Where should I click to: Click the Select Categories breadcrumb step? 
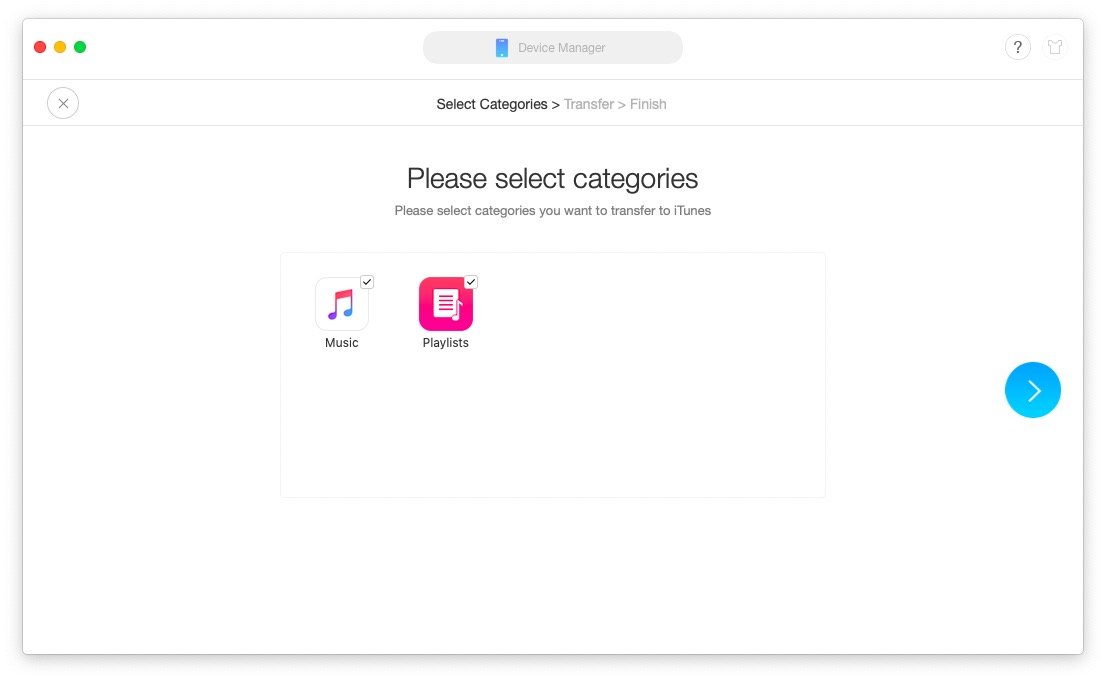[x=492, y=104]
